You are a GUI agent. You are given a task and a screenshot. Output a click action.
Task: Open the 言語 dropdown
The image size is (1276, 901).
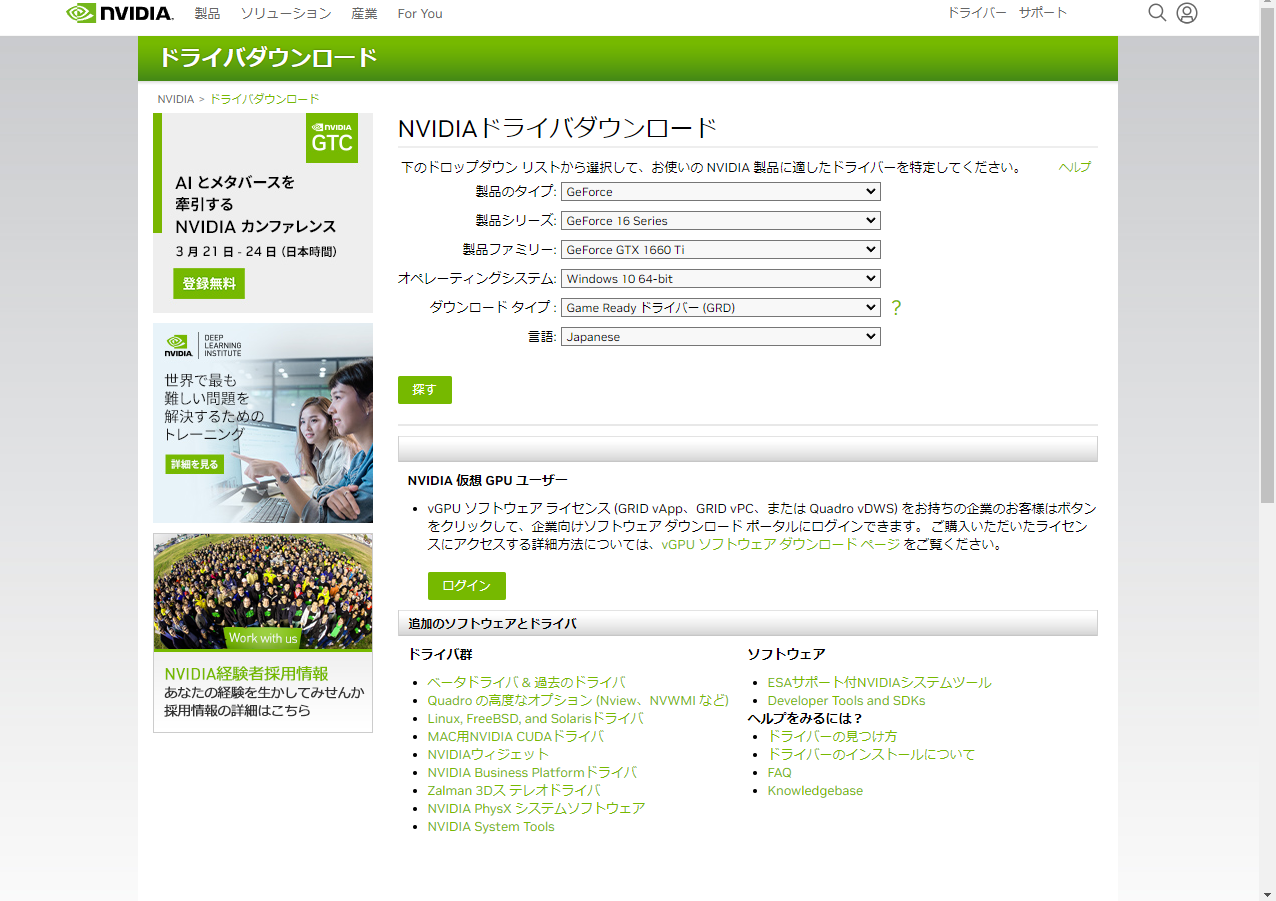click(x=720, y=336)
